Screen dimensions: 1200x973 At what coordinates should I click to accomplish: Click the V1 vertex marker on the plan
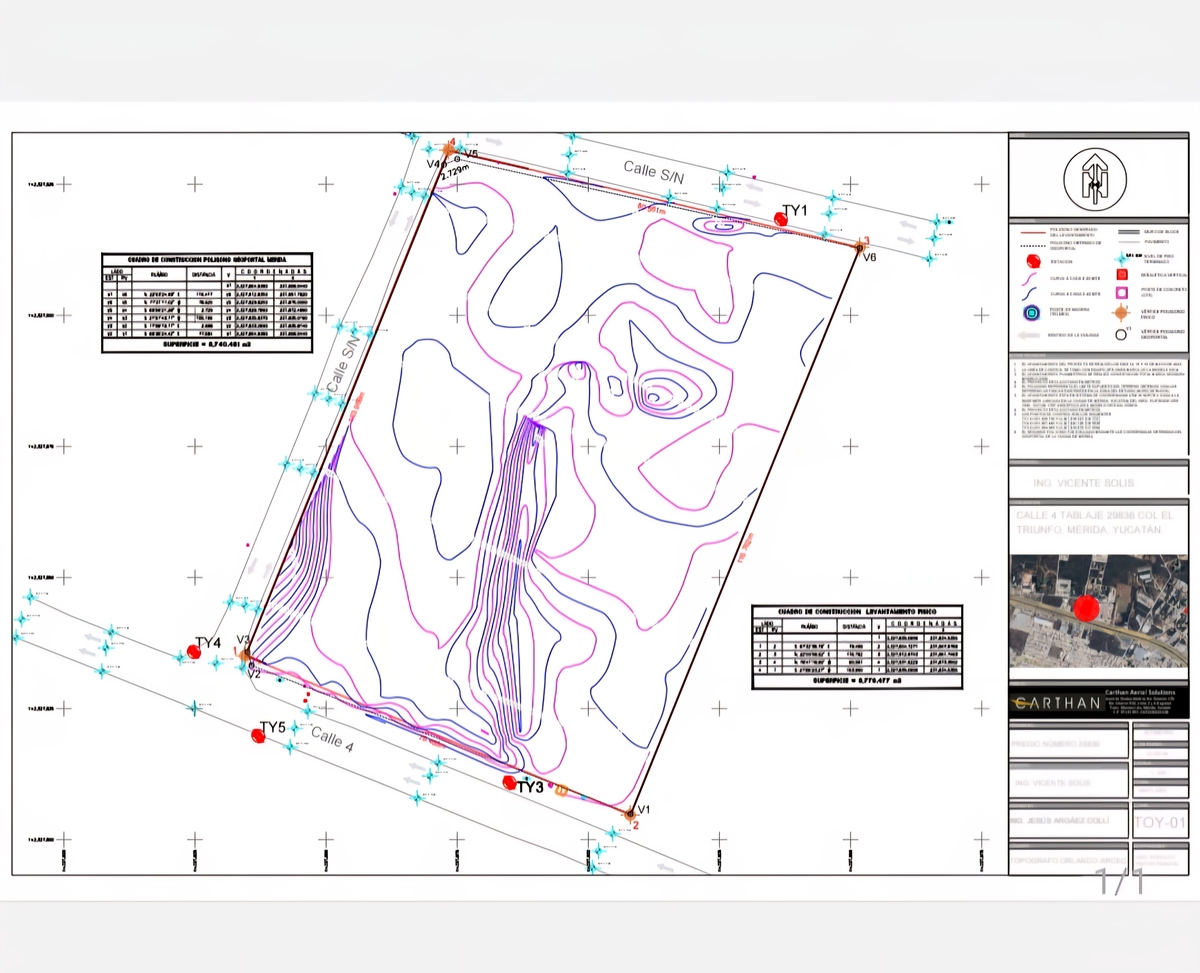click(630, 814)
